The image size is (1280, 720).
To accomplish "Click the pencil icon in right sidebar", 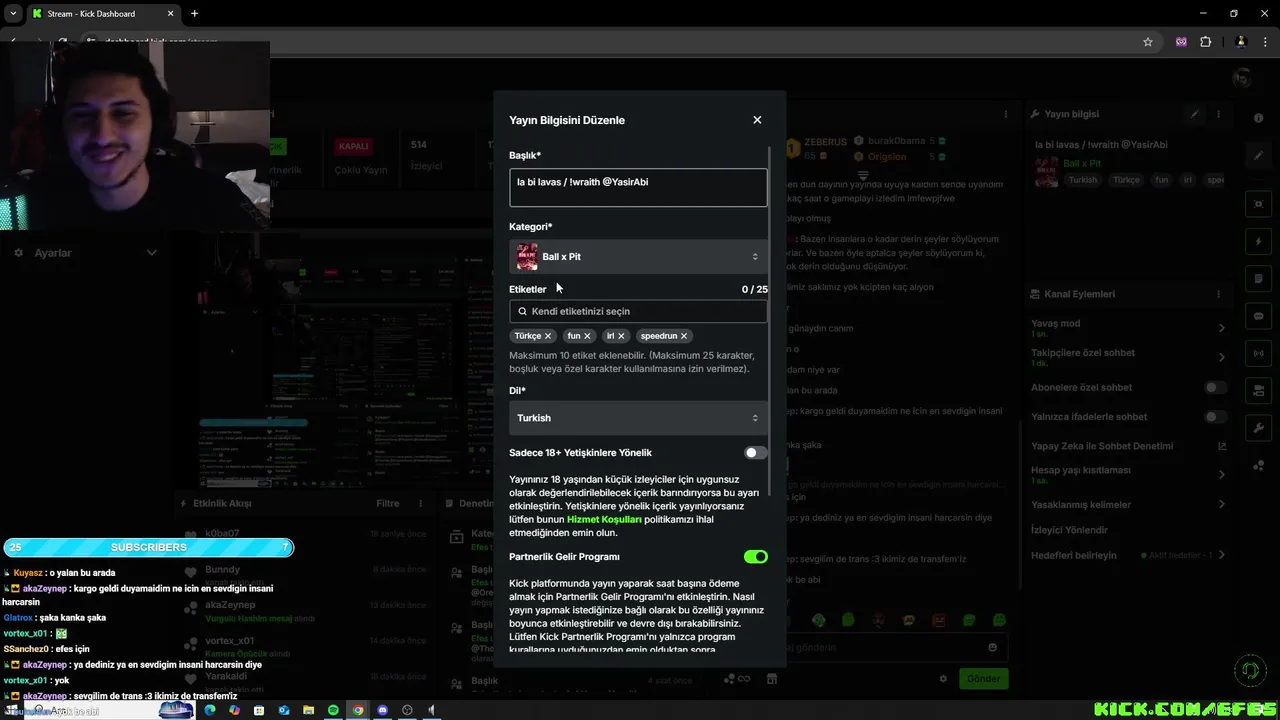I will coord(1259,157).
